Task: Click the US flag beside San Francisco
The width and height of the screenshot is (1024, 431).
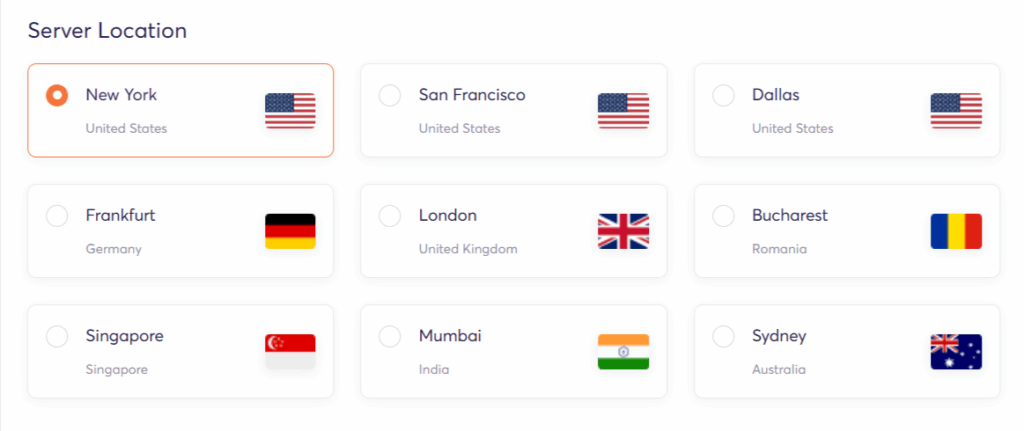Action: coord(623,110)
